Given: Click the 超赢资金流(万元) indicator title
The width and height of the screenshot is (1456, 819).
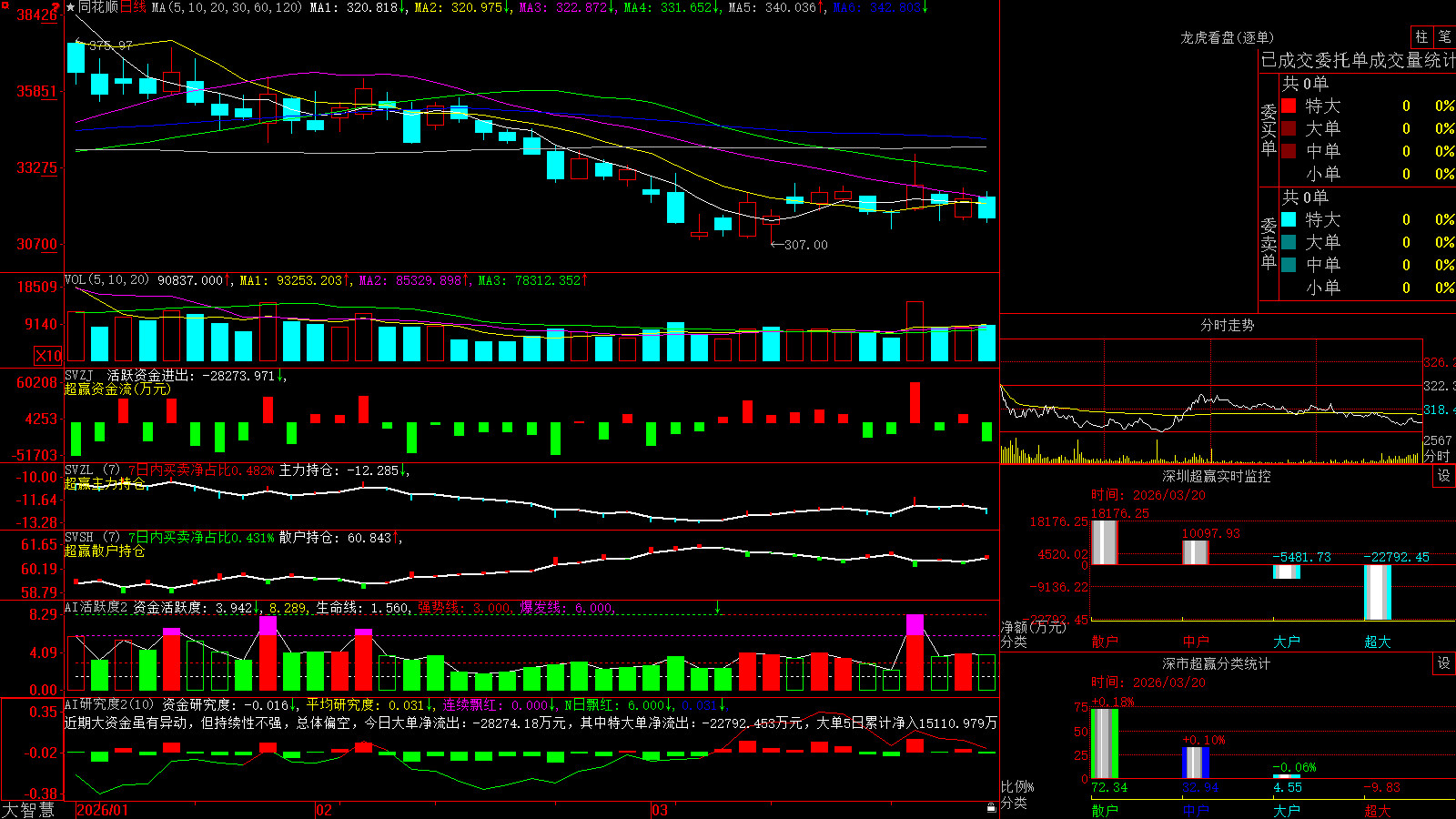Looking at the screenshot, I should tap(117, 389).
